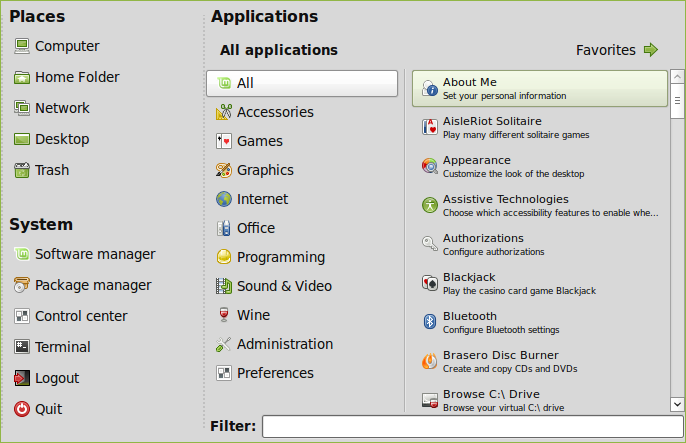Open Software manager from System list
Viewport: 686px width, 443px height.
point(84,254)
